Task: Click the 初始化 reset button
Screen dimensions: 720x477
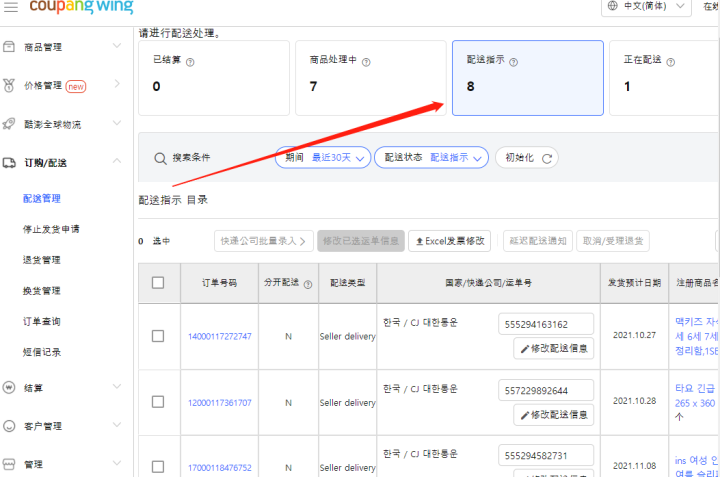Action: click(527, 157)
